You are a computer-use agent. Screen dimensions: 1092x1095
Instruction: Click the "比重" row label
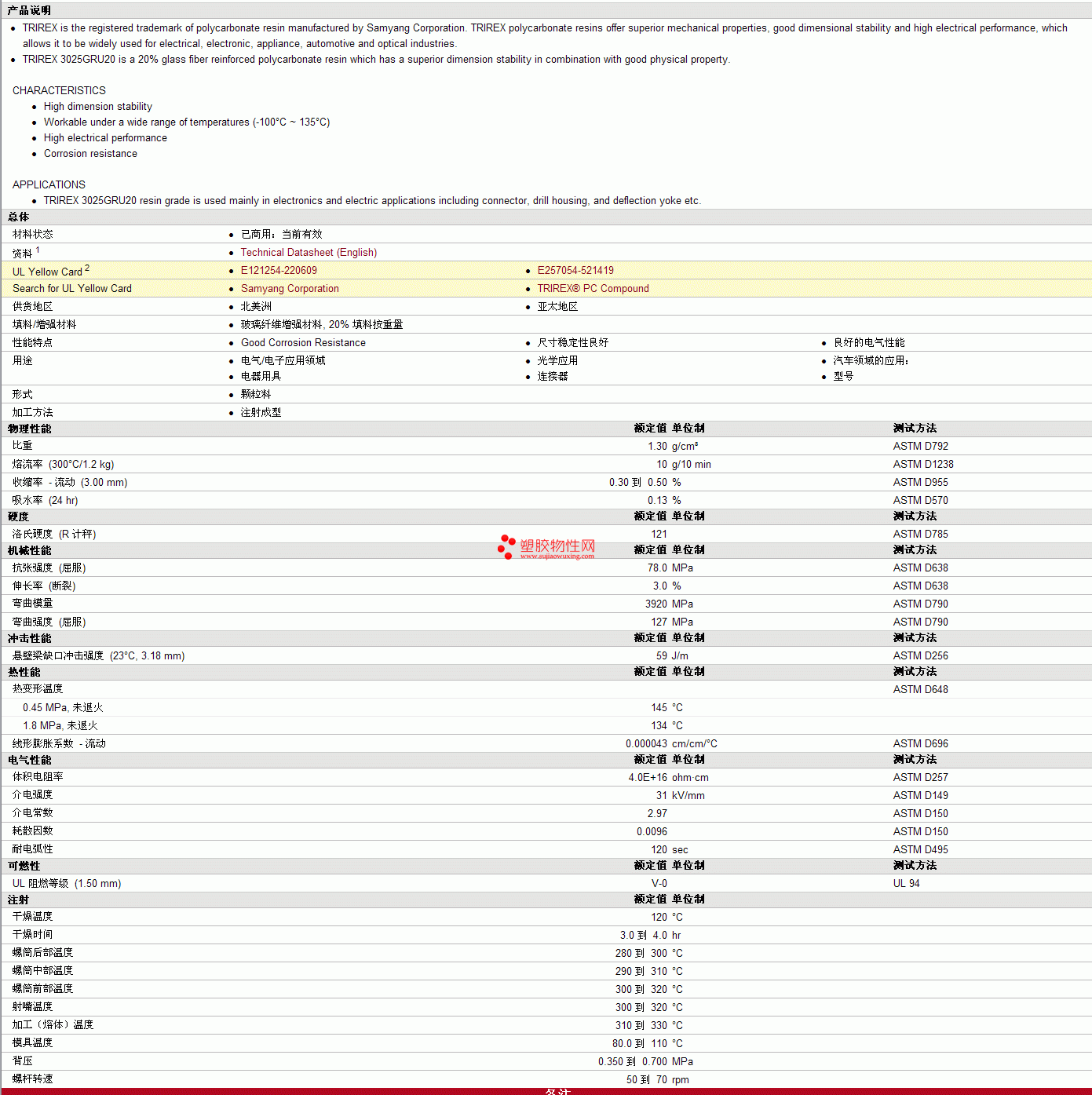coord(23,447)
